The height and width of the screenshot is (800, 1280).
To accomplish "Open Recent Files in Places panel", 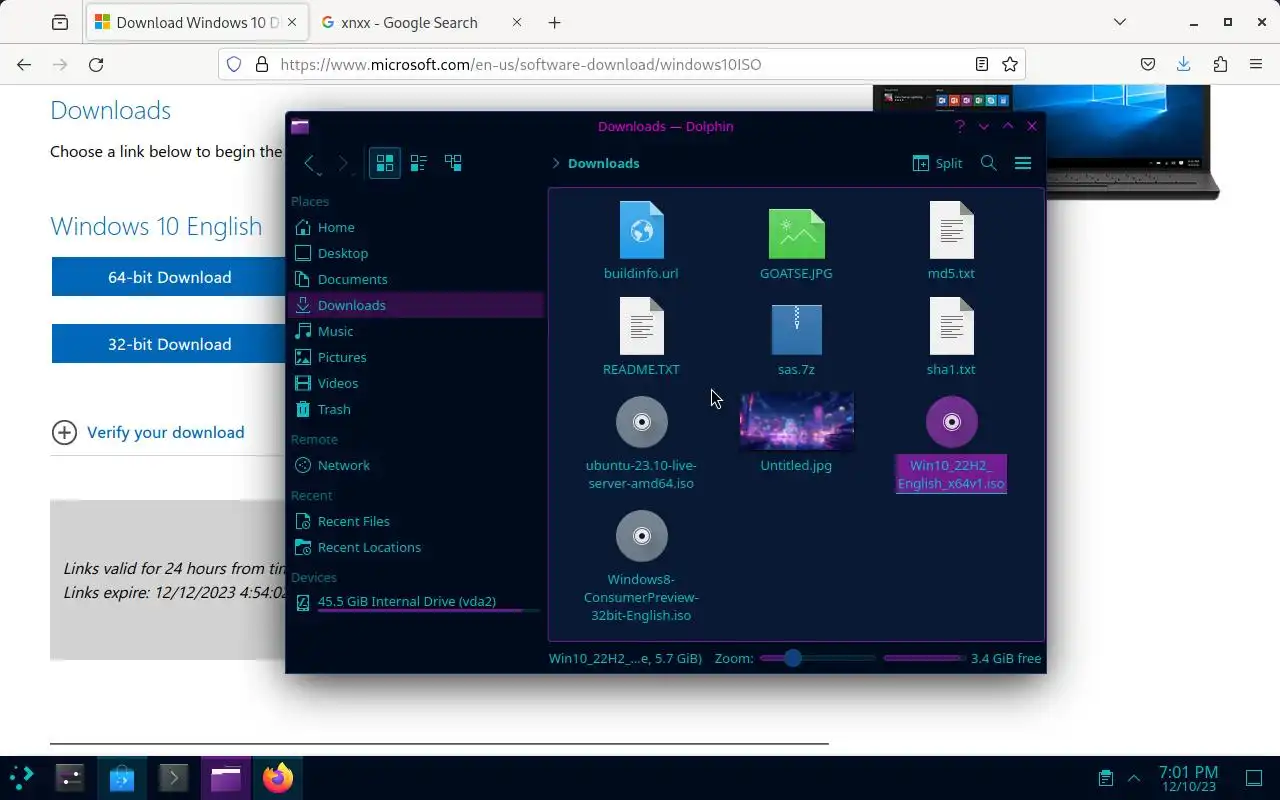I will (x=416, y=521).
